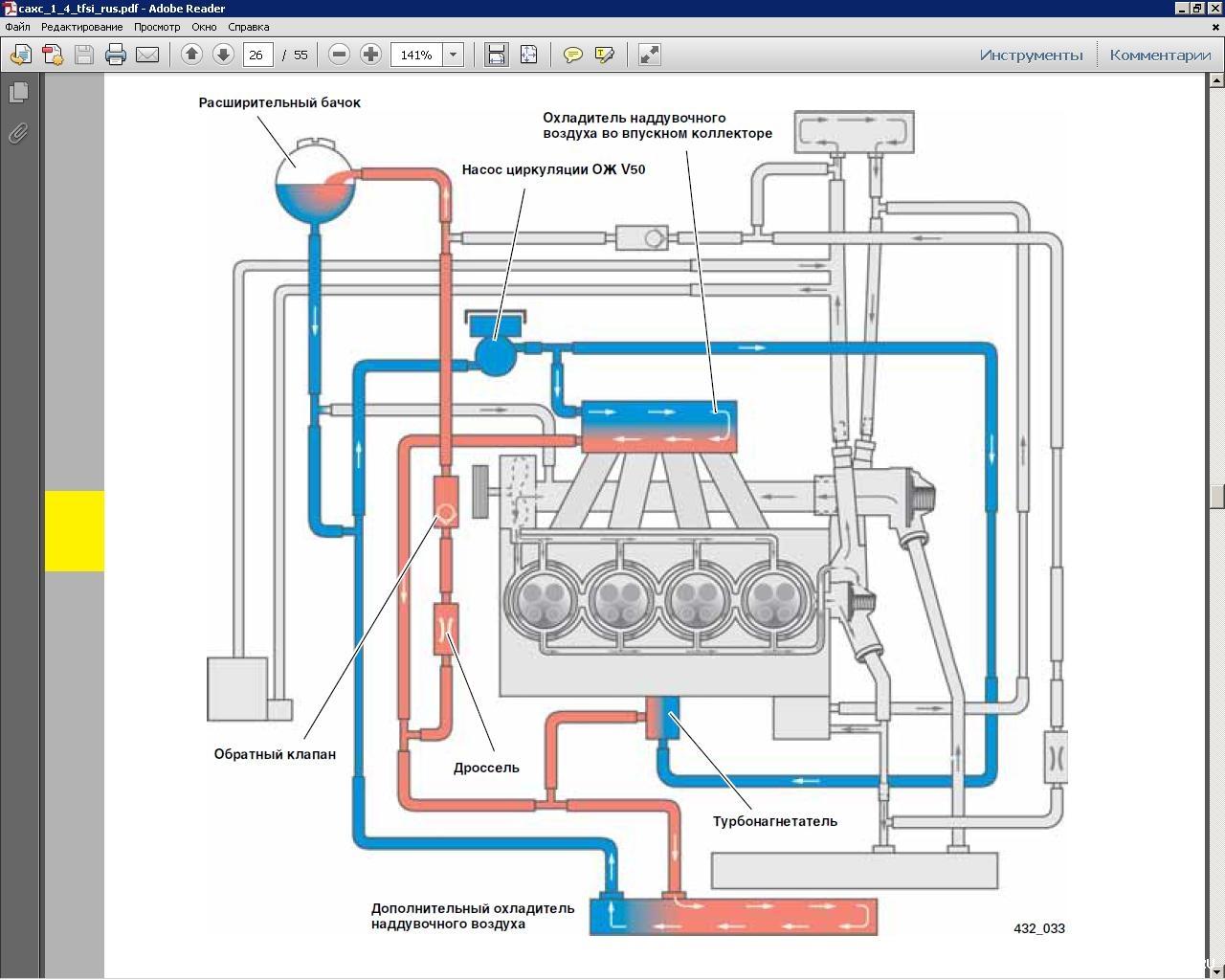Expand the page thumbnails panel
Viewport: 1225px width, 980px height.
coord(18,93)
